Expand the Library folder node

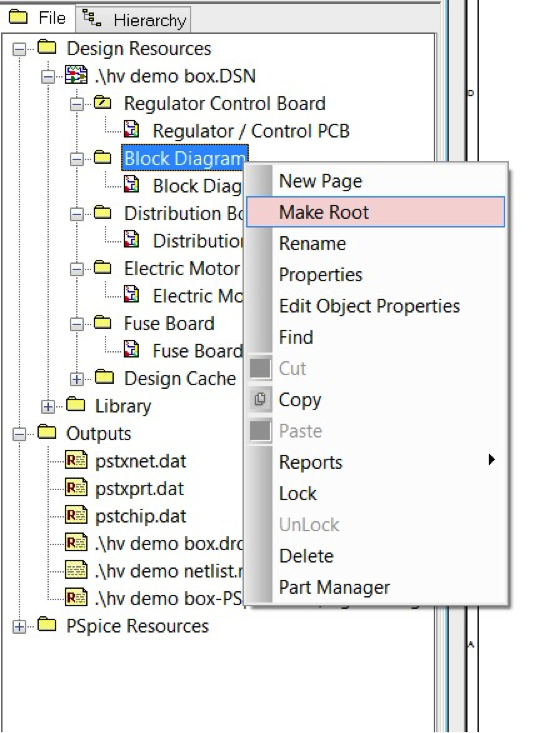(48, 406)
